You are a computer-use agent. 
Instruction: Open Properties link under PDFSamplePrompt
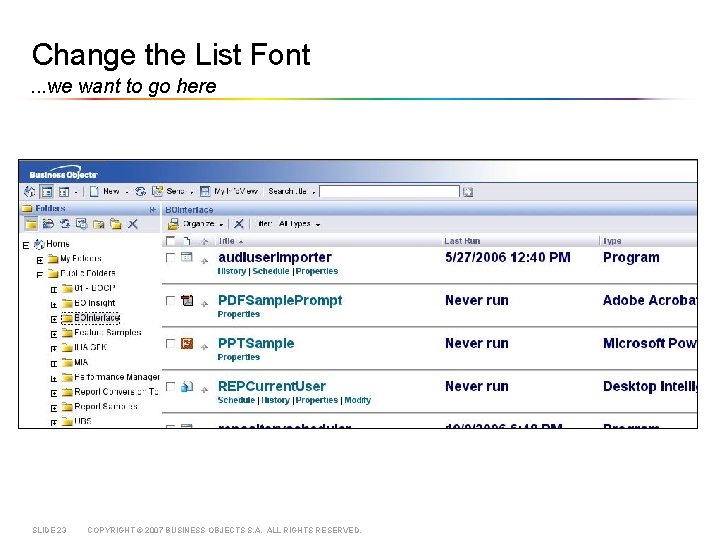point(239,314)
